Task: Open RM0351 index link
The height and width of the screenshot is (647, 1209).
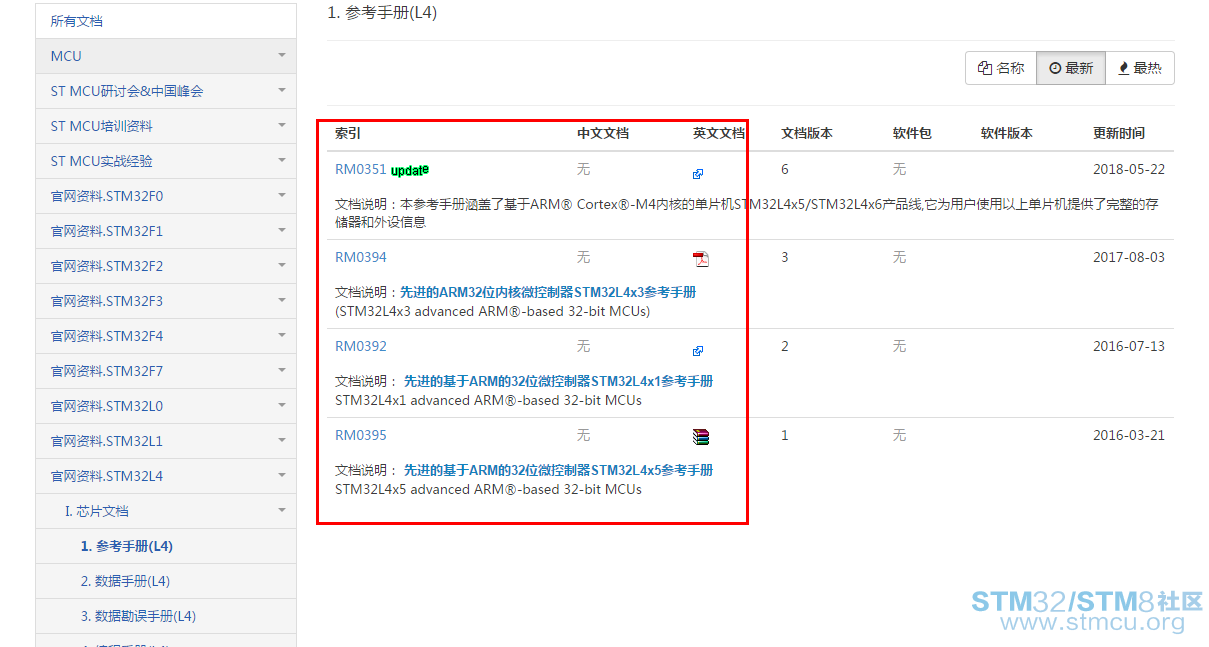Action: pos(360,169)
